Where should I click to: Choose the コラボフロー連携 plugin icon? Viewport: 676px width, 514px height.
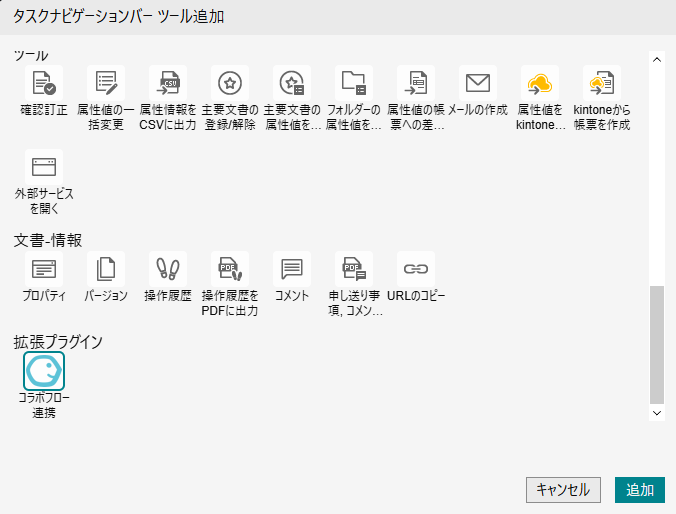click(44, 371)
